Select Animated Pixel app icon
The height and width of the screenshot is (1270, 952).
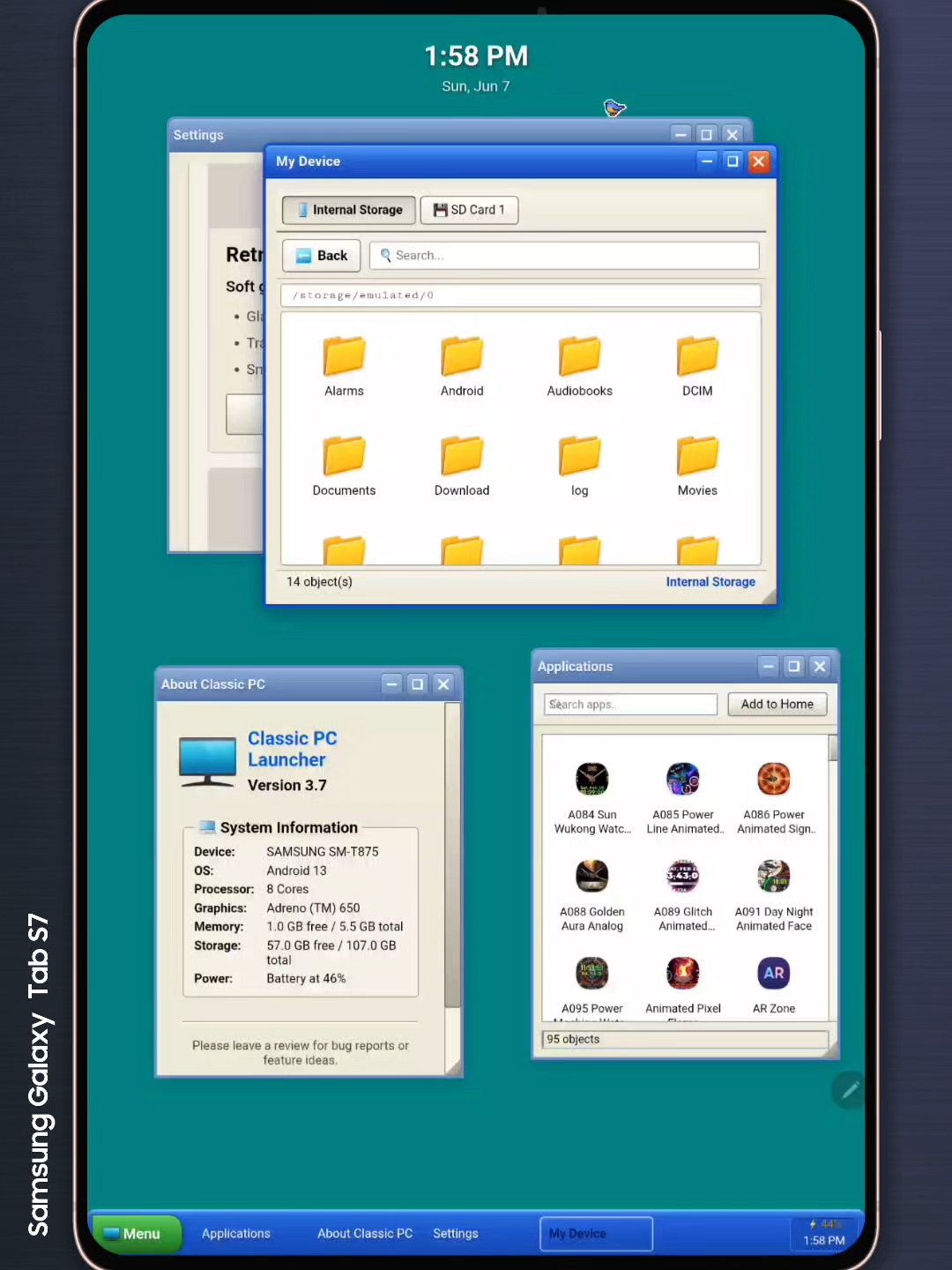coord(683,974)
